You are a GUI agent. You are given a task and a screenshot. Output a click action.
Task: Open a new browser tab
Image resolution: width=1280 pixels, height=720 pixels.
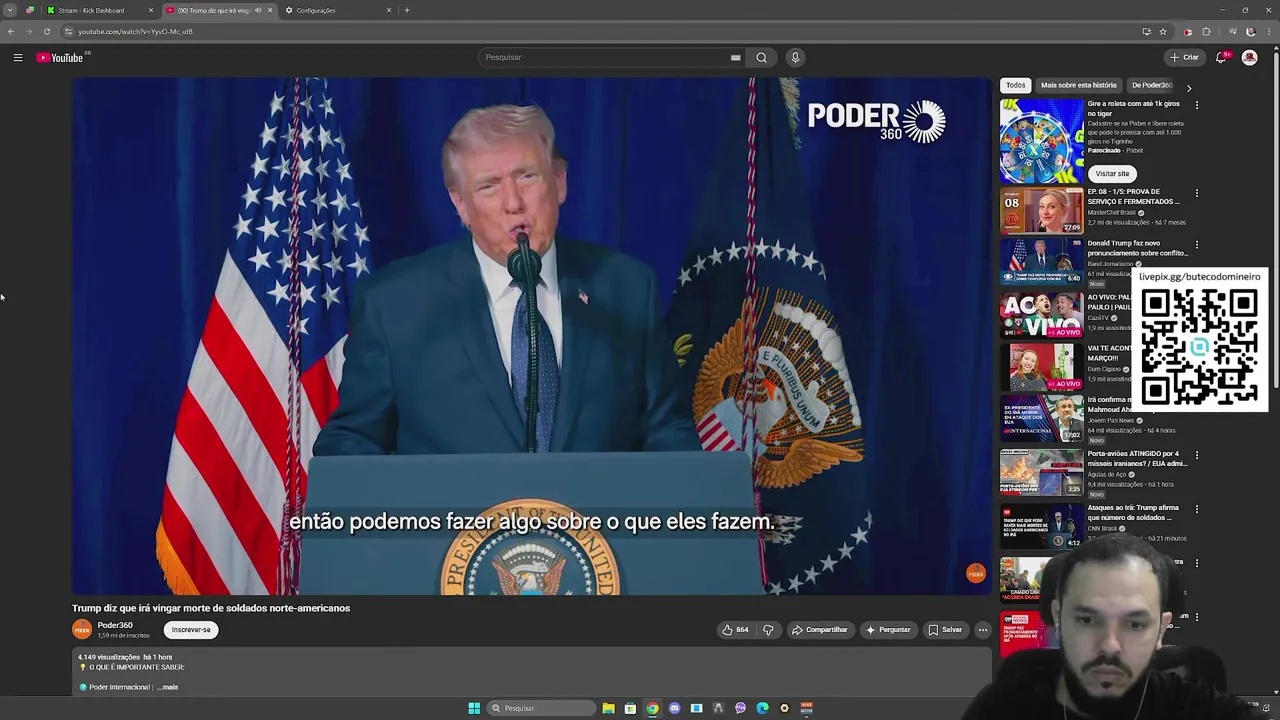point(407,10)
